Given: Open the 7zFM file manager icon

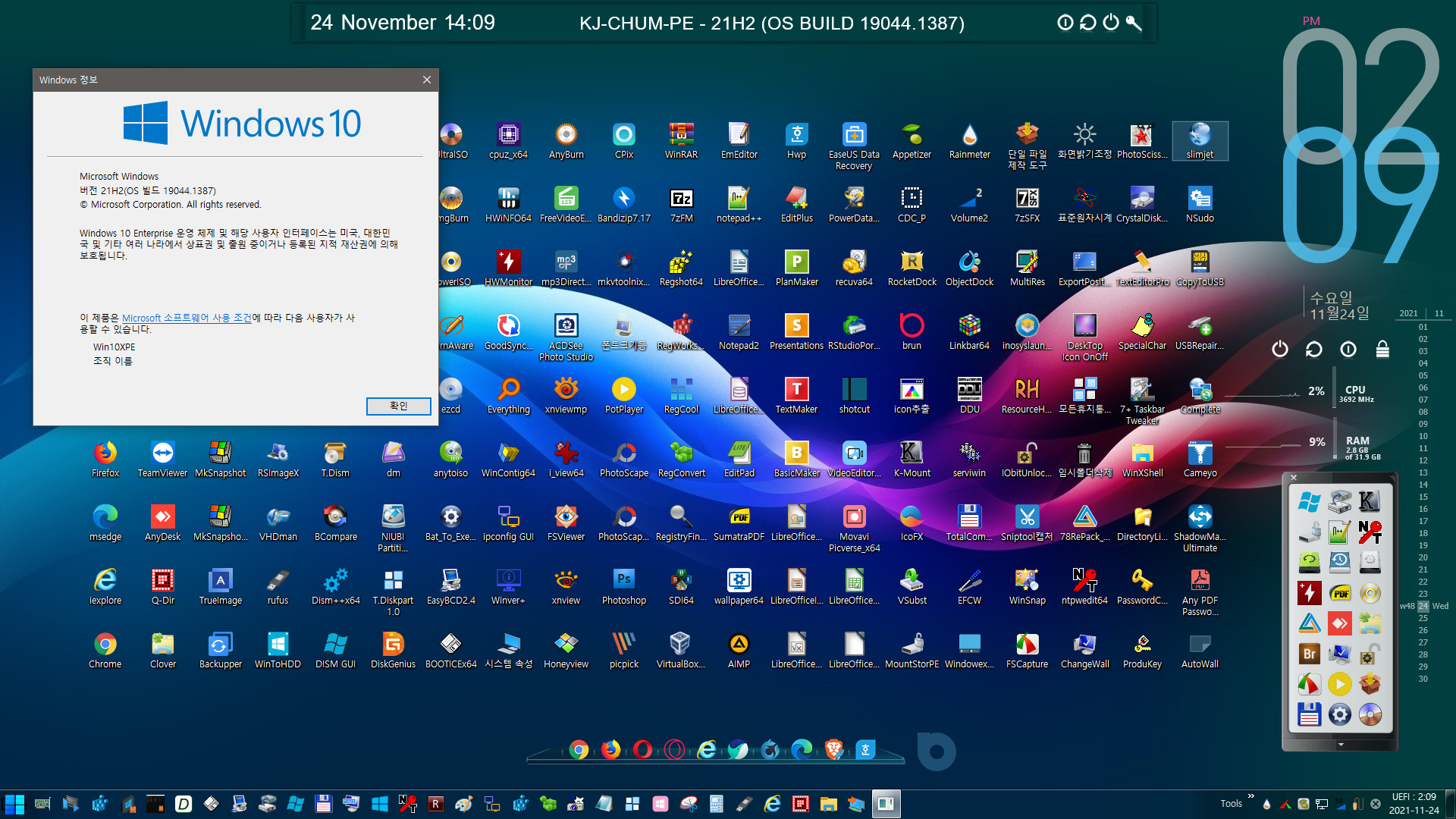Looking at the screenshot, I should point(681,205).
